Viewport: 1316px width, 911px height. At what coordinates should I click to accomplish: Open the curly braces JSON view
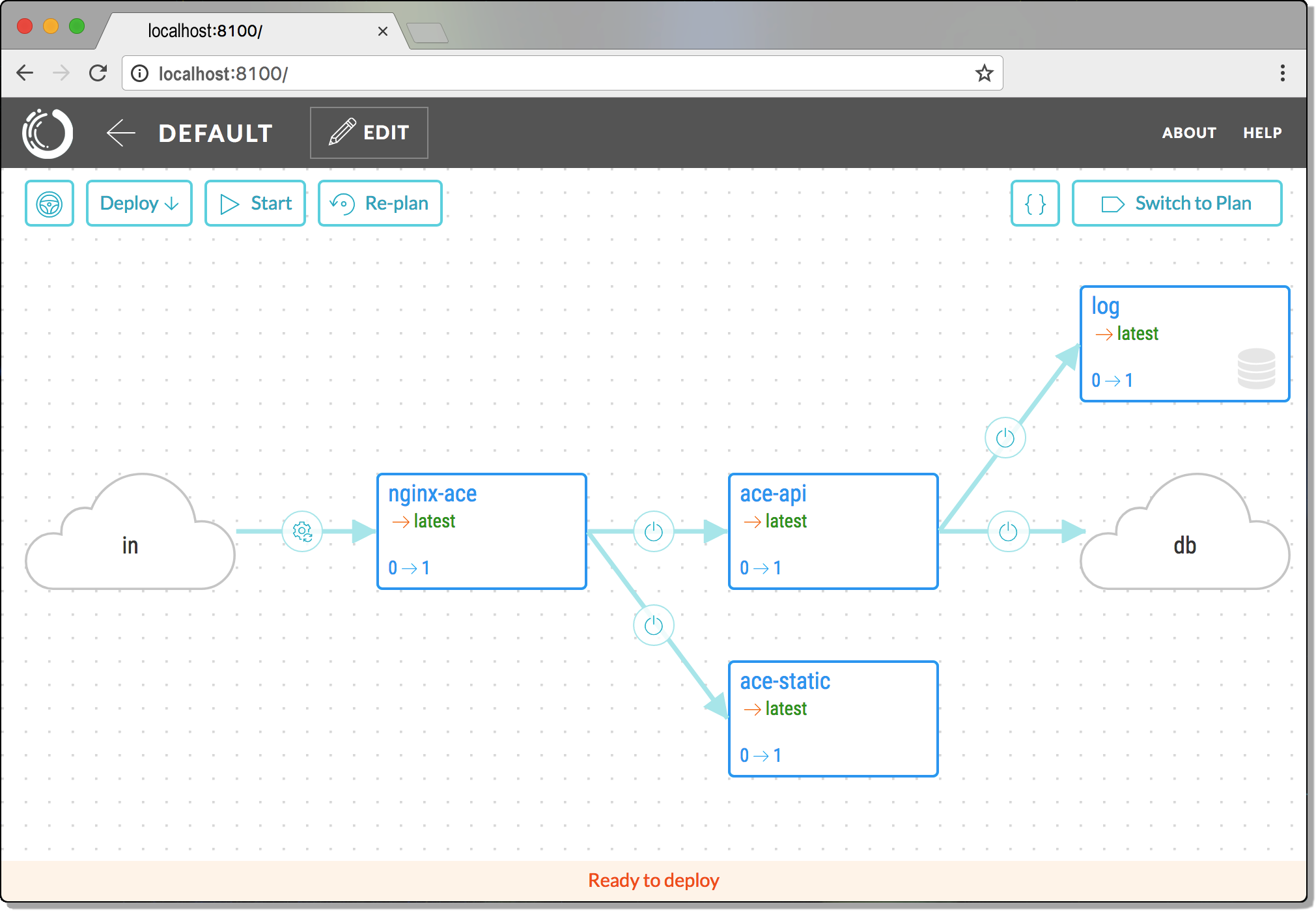(1035, 204)
